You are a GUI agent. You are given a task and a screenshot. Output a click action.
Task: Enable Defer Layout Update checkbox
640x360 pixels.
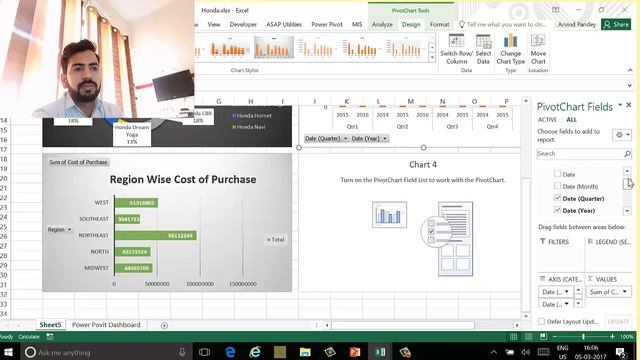click(541, 322)
